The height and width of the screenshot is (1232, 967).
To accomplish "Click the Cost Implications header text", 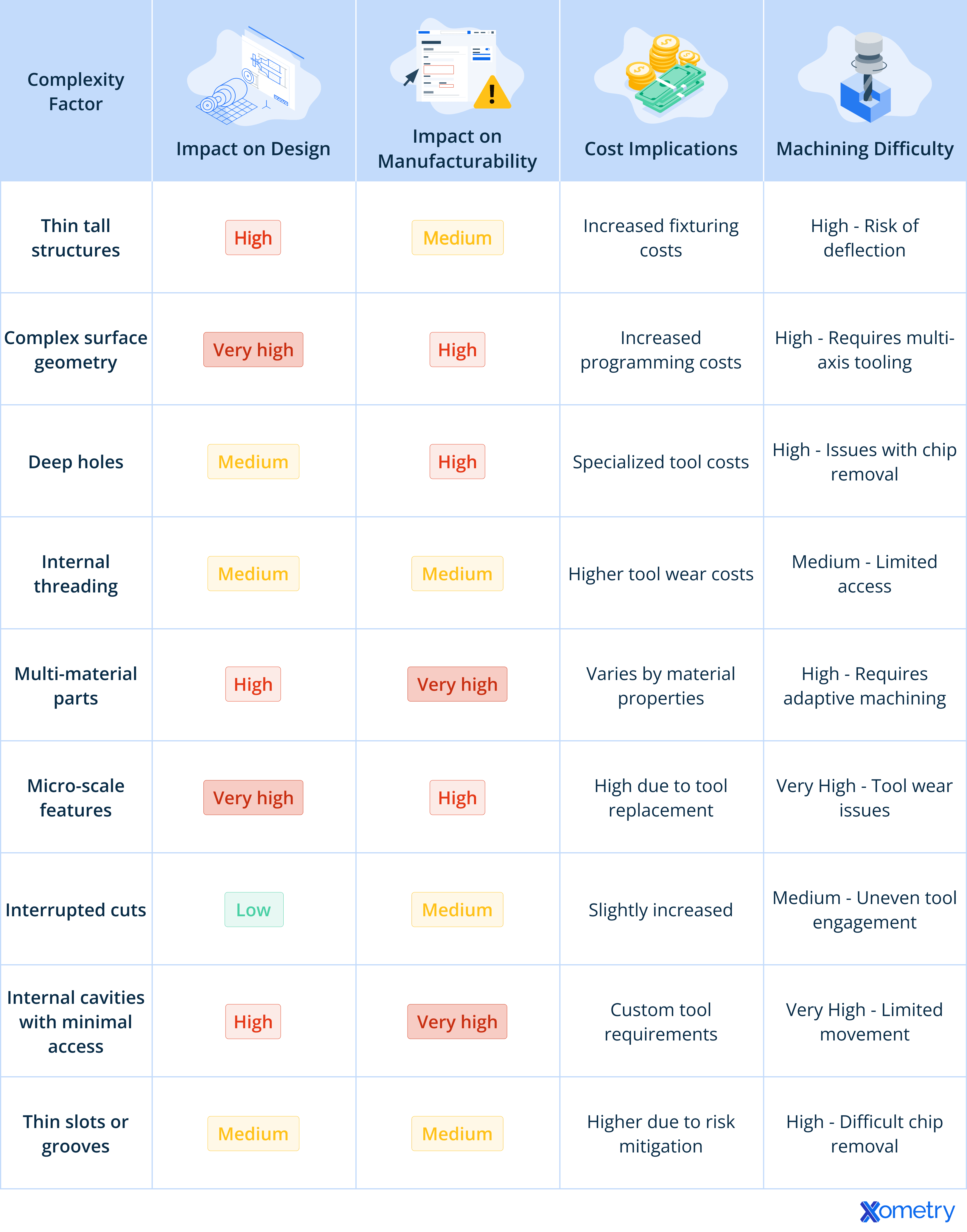I will coord(661,149).
